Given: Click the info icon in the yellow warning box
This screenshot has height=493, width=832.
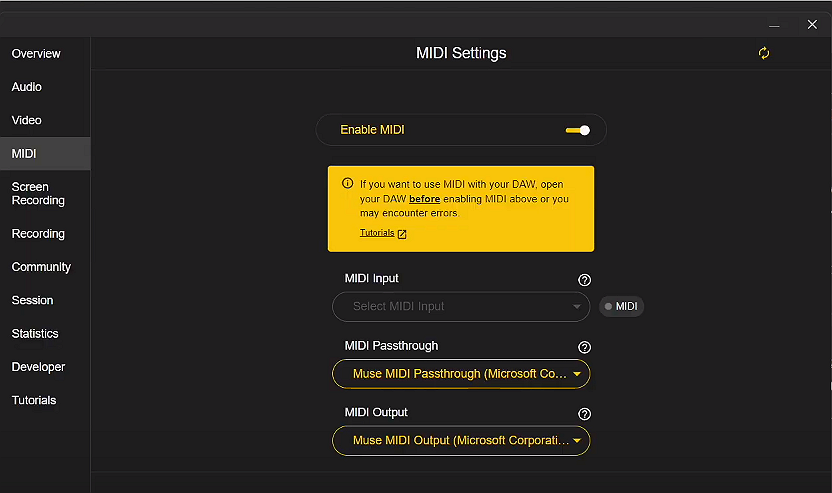Looking at the screenshot, I should tap(348, 183).
